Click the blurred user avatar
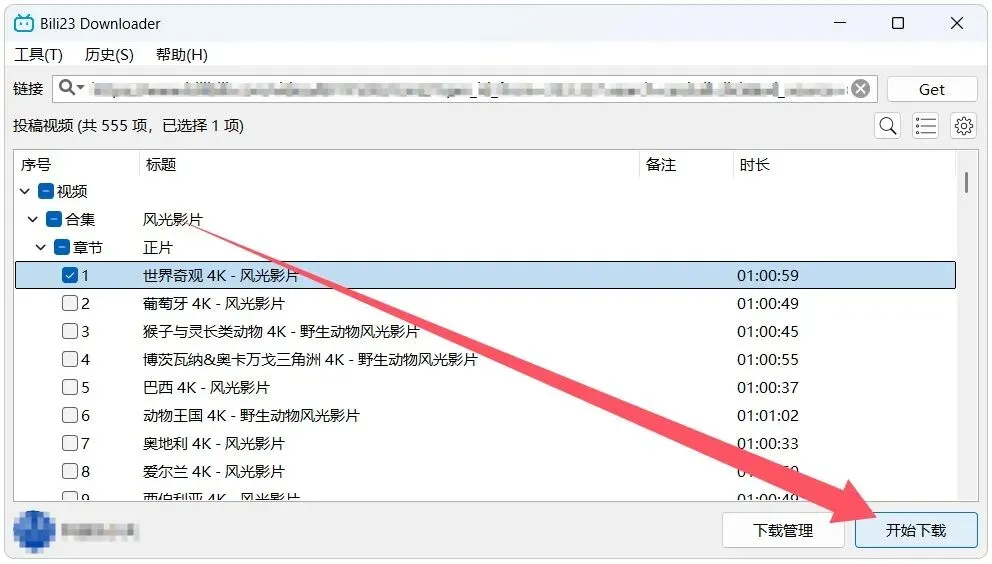The height and width of the screenshot is (564, 992). pyautogui.click(x=34, y=530)
